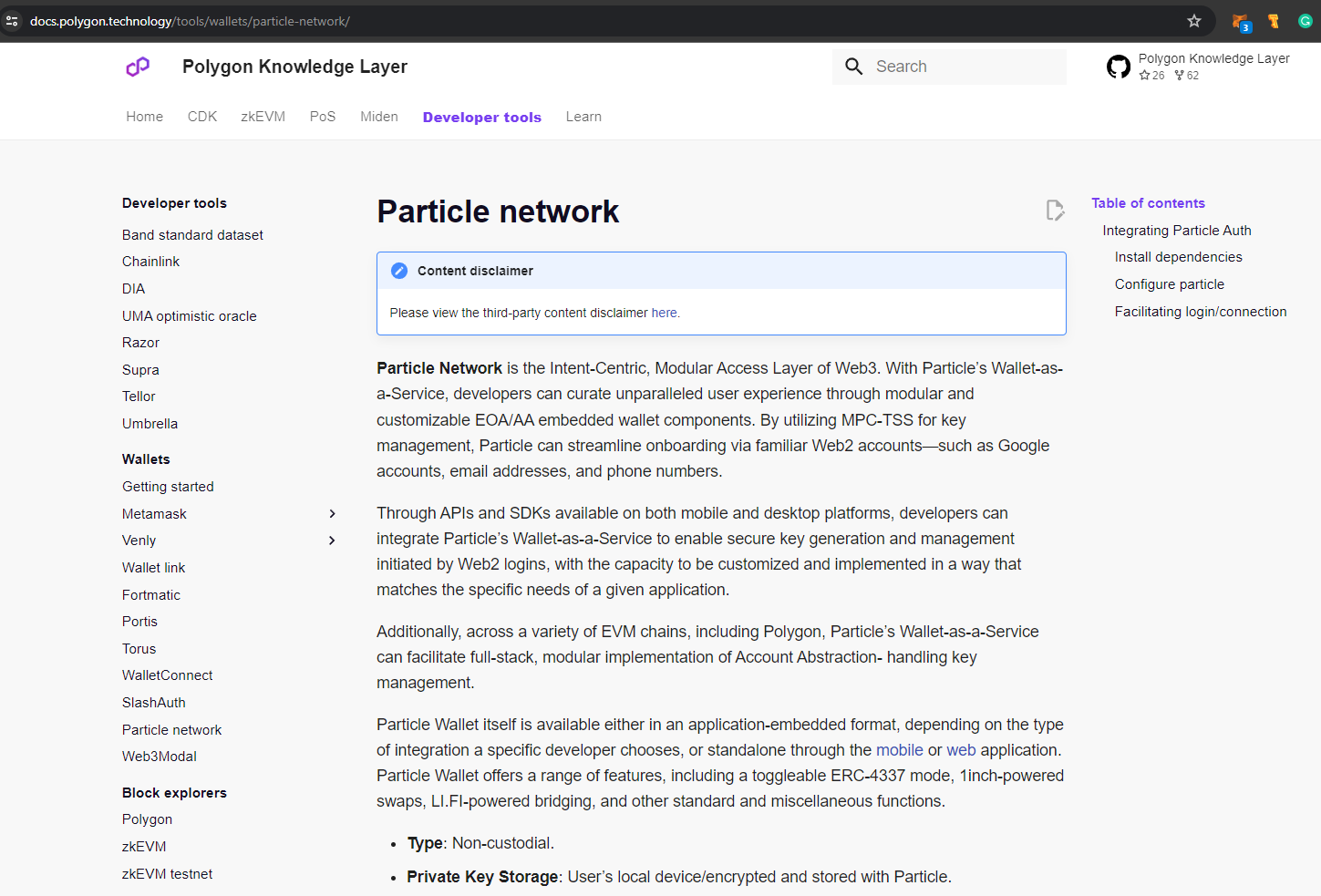Open Metamask sidebar entry
This screenshot has height=896, width=1321.
[154, 514]
